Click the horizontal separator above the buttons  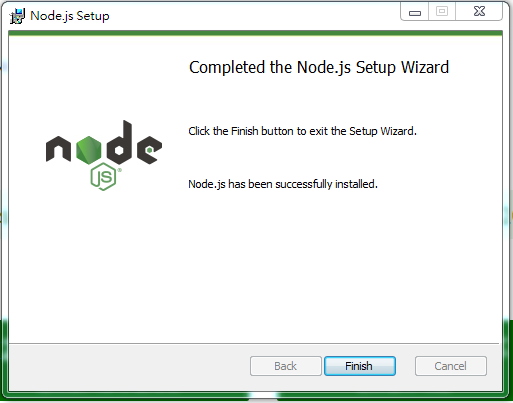point(254,343)
